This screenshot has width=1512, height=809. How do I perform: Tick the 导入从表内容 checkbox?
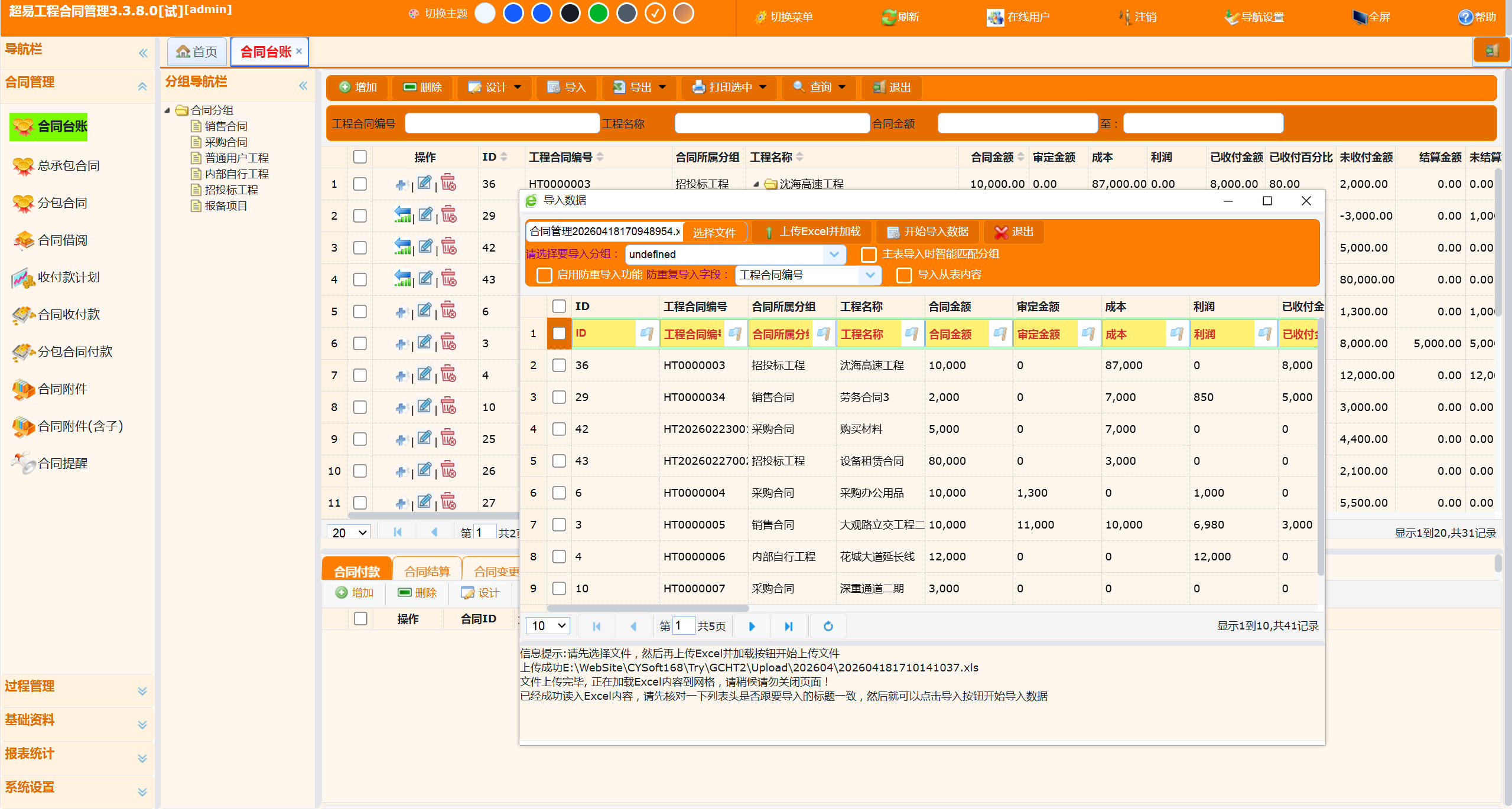904,275
